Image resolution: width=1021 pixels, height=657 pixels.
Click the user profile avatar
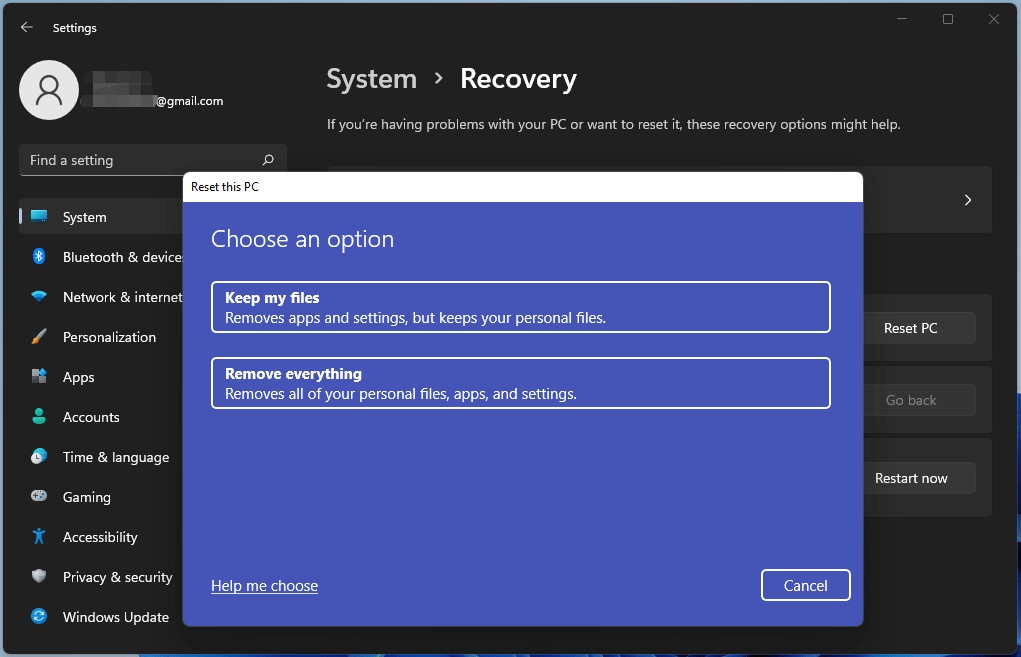click(x=49, y=89)
